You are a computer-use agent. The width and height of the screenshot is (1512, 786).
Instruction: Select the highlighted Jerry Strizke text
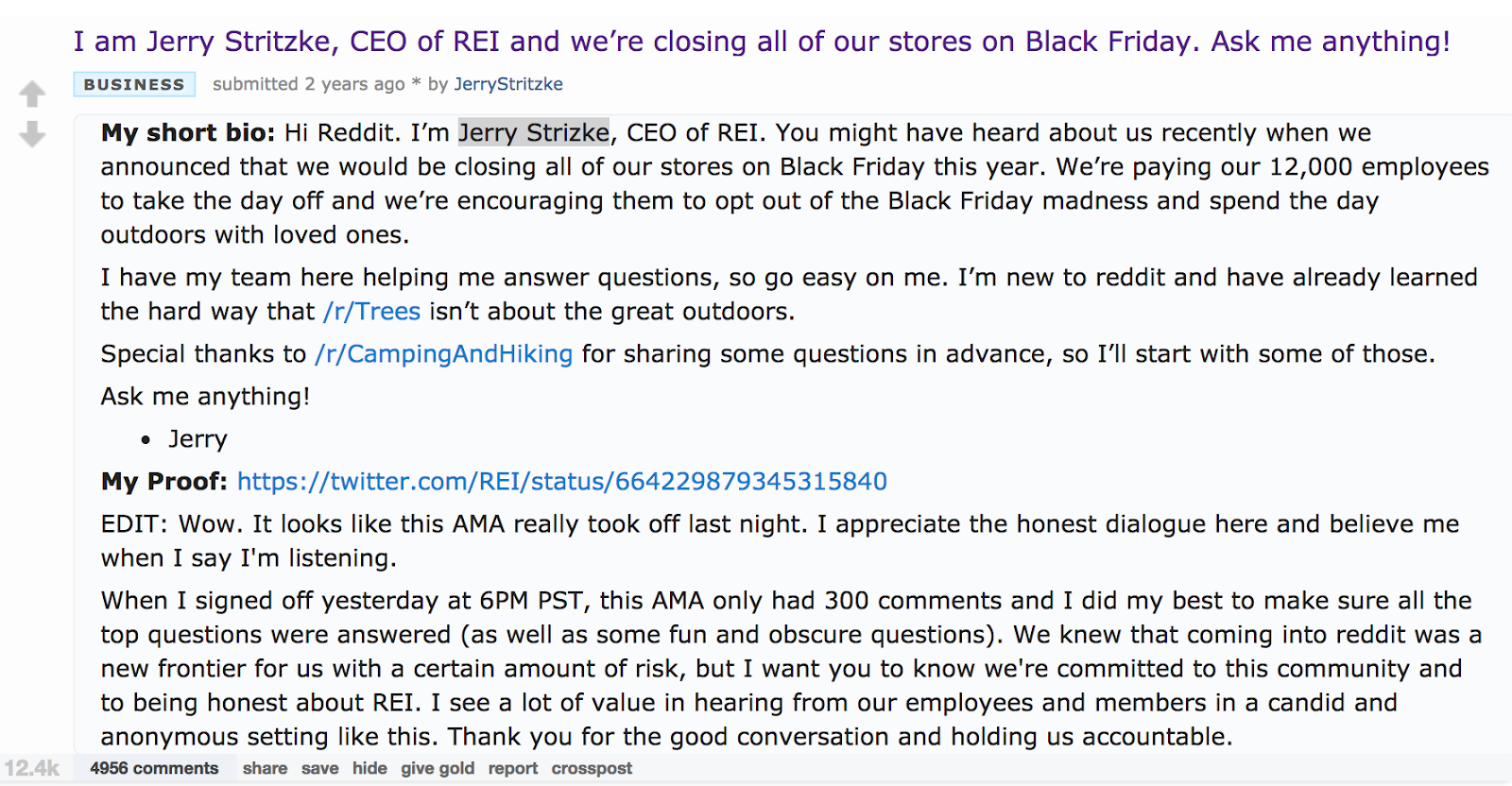pos(533,132)
